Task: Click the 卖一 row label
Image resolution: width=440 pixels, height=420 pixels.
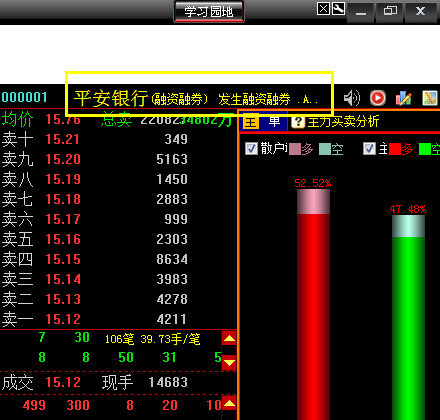Action: click(17, 319)
